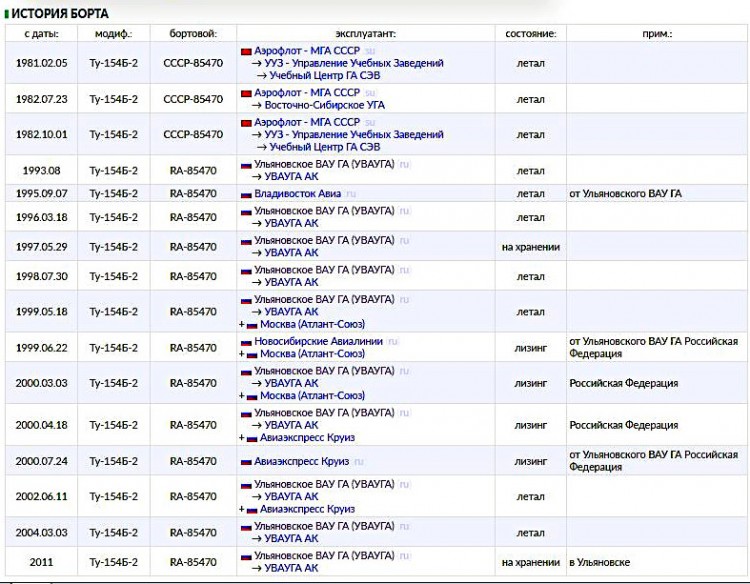Image resolution: width=750 pixels, height=584 pixels.
Task: Click the Soviet flag icon in the 1982.07.23 row
Action: [246, 93]
